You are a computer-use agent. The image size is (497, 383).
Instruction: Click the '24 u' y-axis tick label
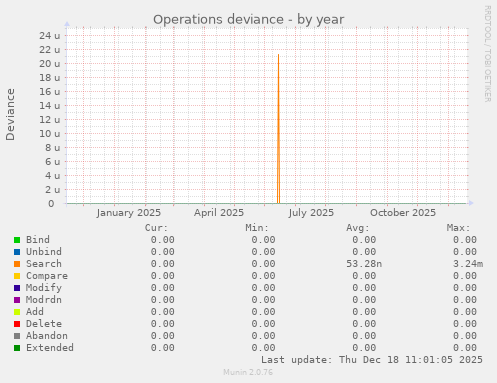tap(50, 35)
